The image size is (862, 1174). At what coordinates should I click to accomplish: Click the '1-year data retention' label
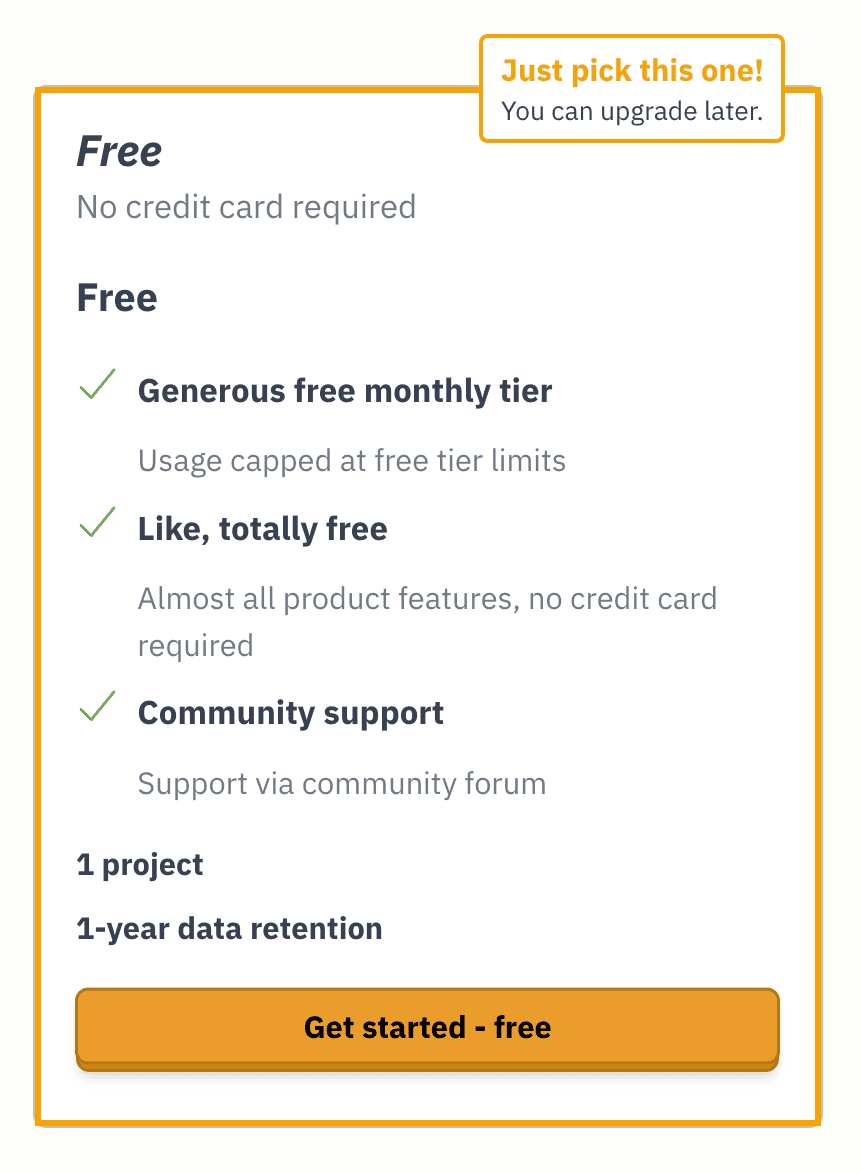[229, 929]
